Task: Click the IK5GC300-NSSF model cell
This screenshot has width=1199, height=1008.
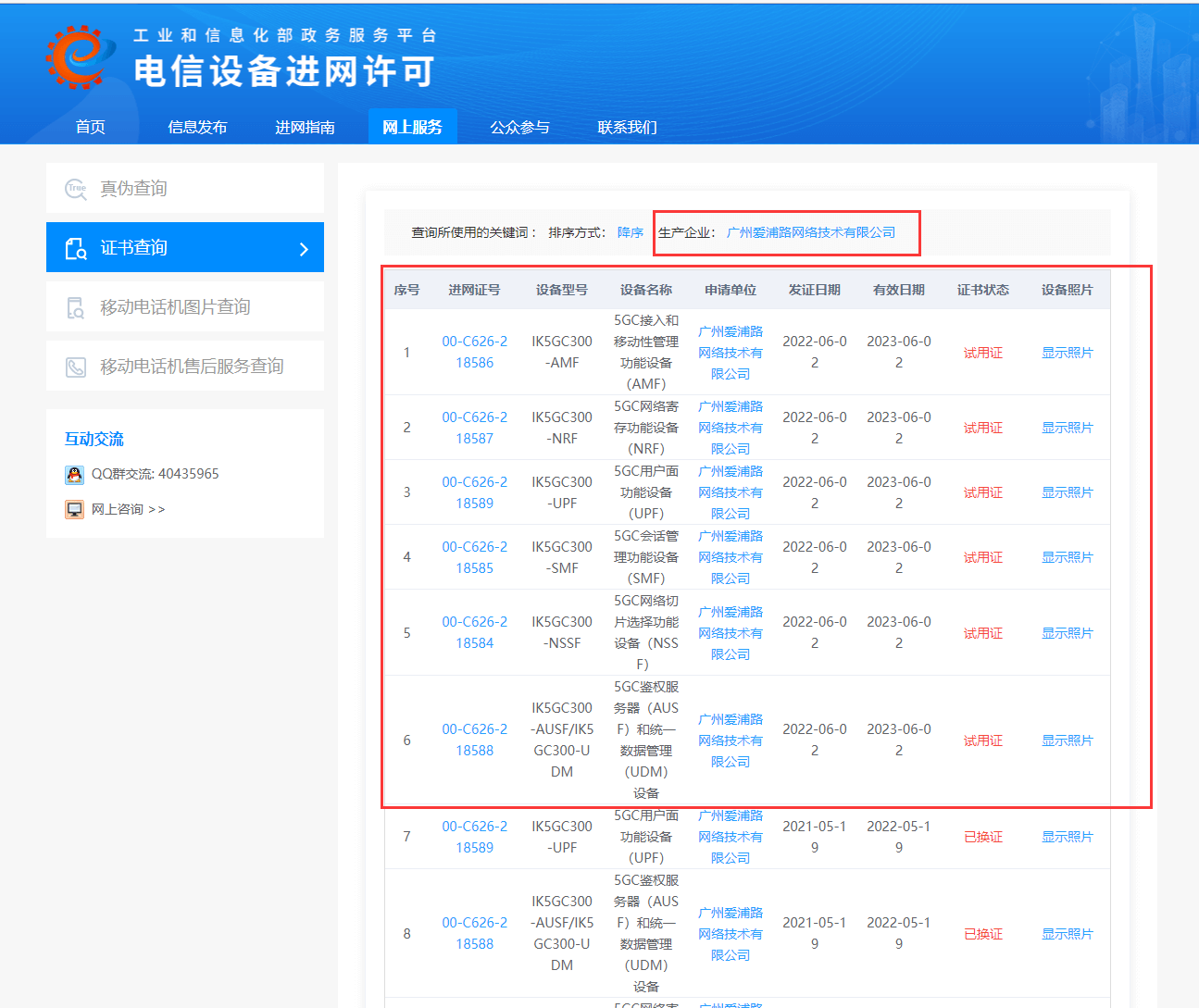Action: [x=562, y=632]
